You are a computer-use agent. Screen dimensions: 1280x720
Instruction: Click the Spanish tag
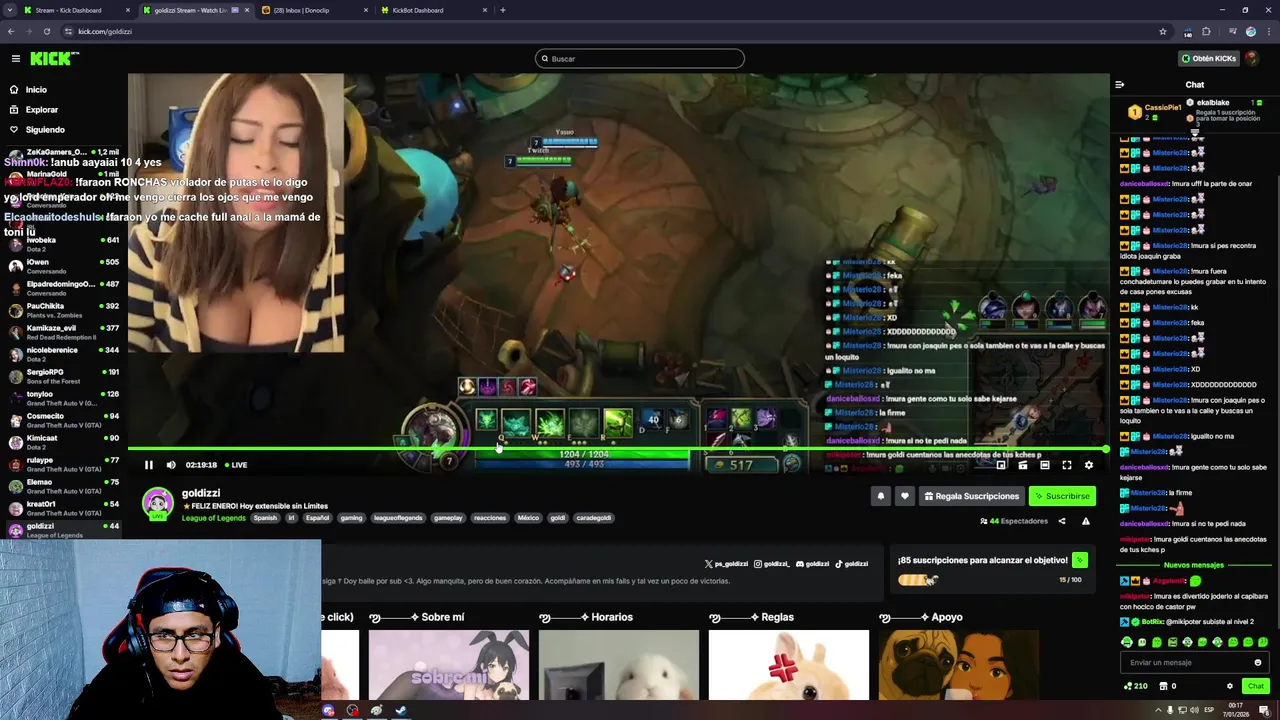pyautogui.click(x=265, y=518)
